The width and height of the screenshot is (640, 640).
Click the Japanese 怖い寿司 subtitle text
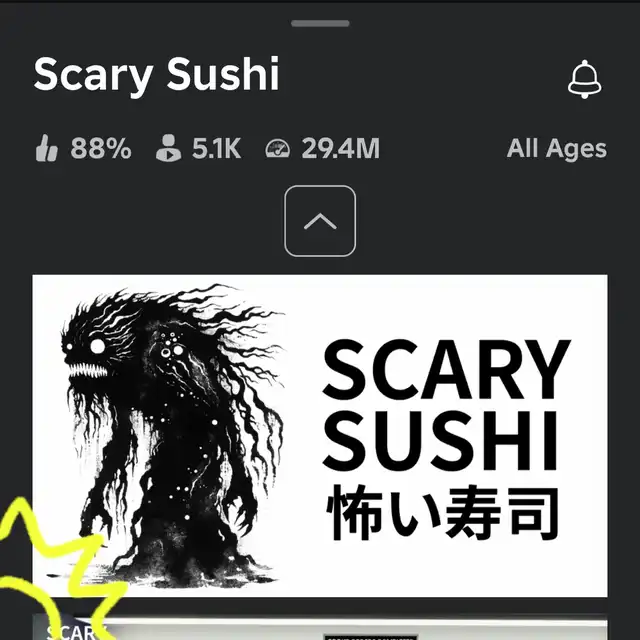(443, 513)
